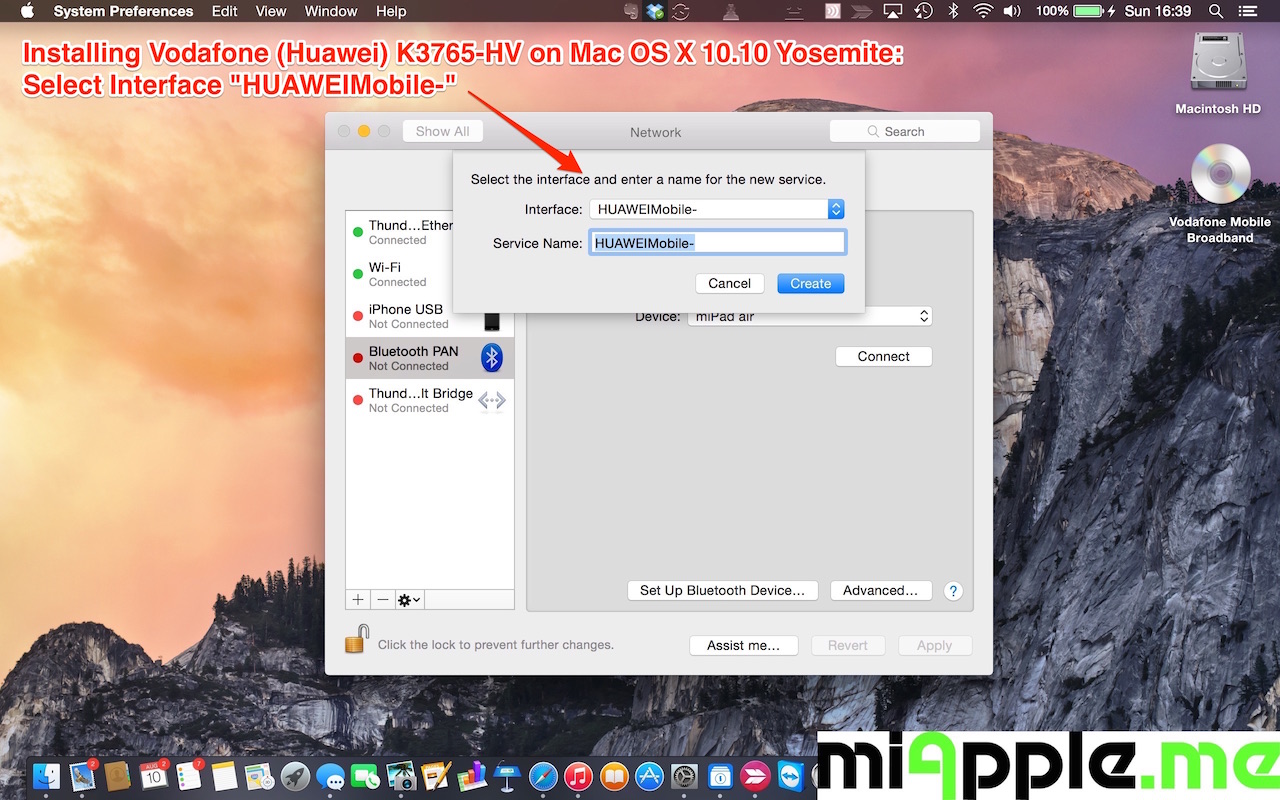Image resolution: width=1280 pixels, height=800 pixels.
Task: Open the gear action menu below the service list
Action: (x=409, y=599)
